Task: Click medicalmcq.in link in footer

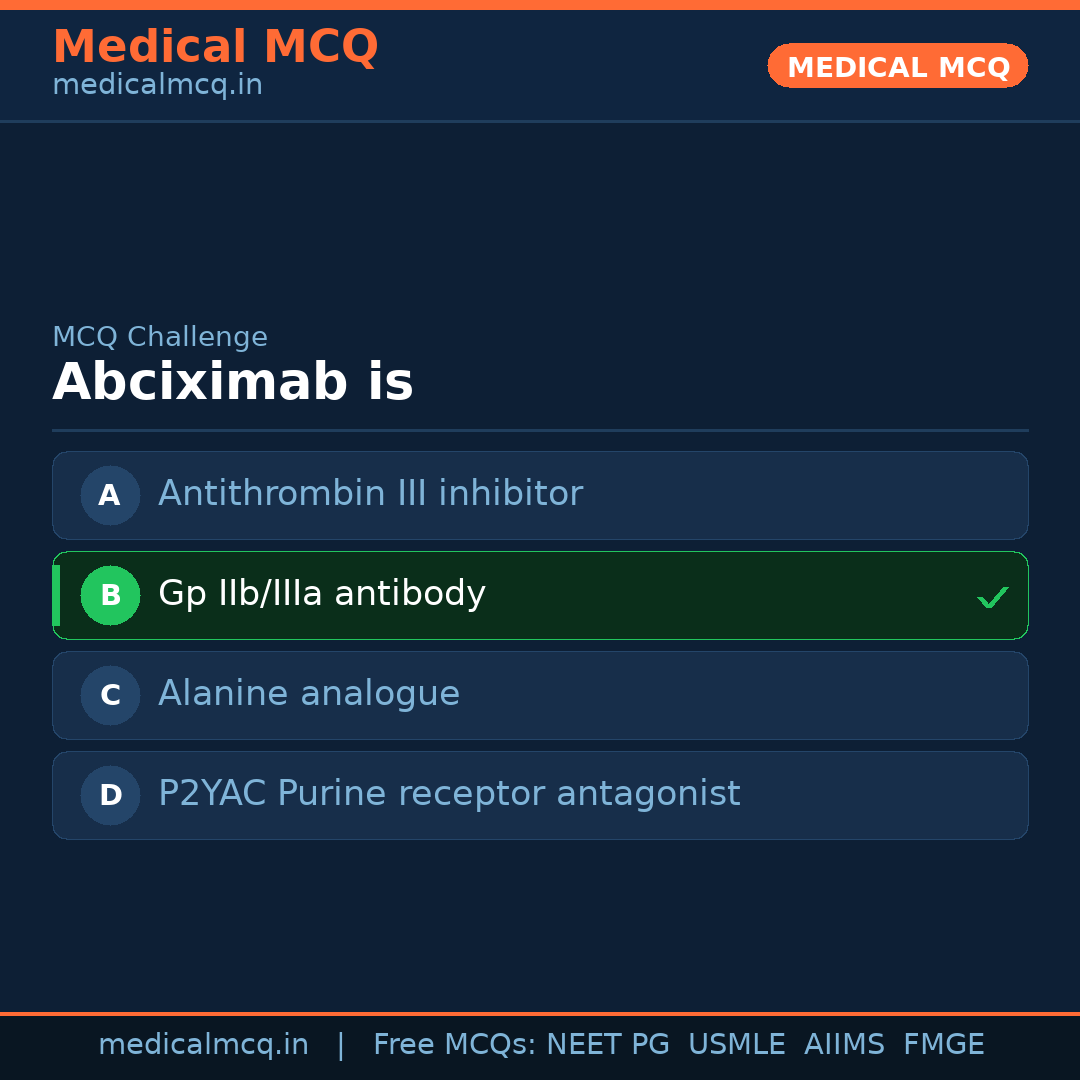Action: (204, 1044)
